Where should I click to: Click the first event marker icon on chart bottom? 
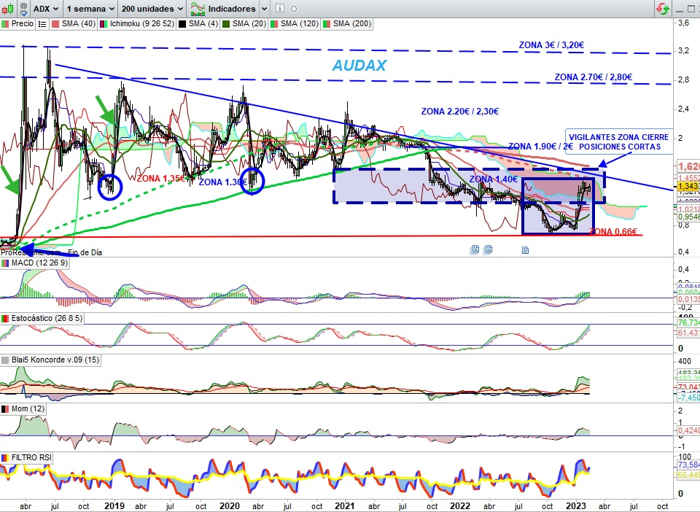point(475,250)
